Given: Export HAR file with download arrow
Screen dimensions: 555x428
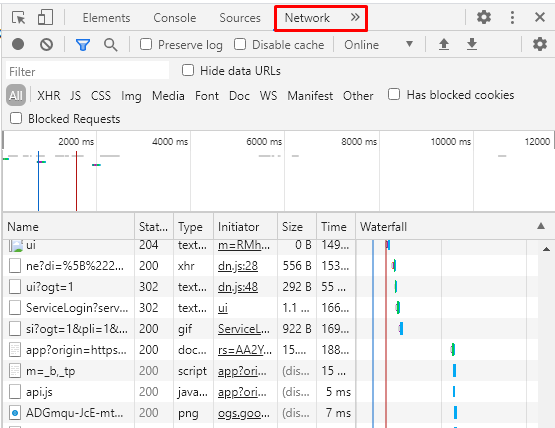Looking at the screenshot, I should click(x=472, y=45).
